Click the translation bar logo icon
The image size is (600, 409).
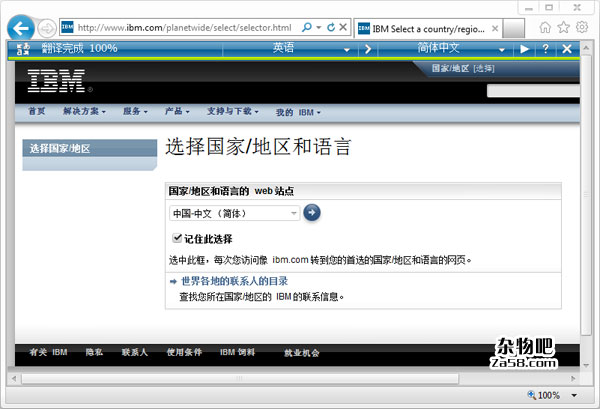click(23, 49)
